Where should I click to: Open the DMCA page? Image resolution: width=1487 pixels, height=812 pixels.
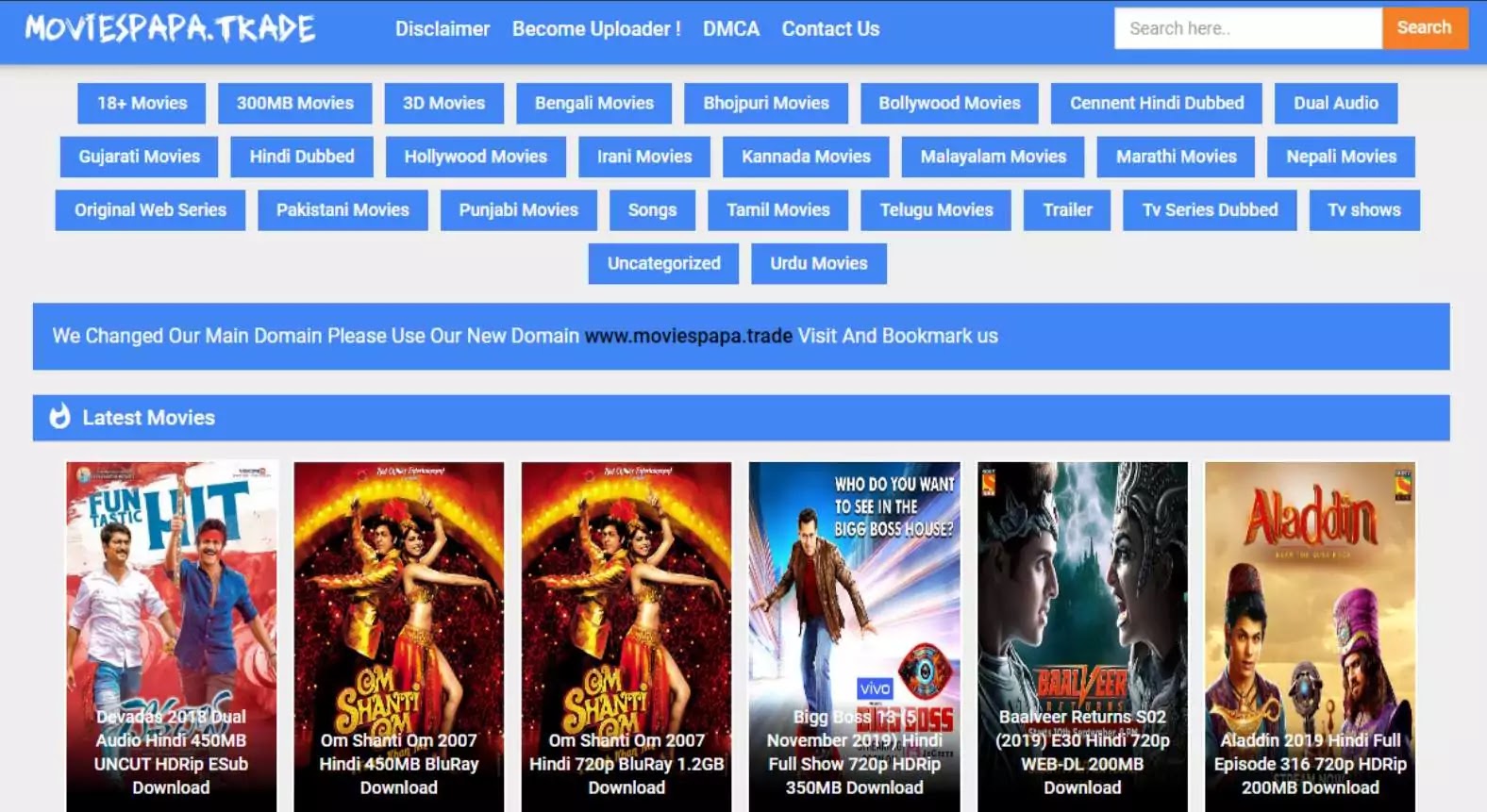click(731, 29)
